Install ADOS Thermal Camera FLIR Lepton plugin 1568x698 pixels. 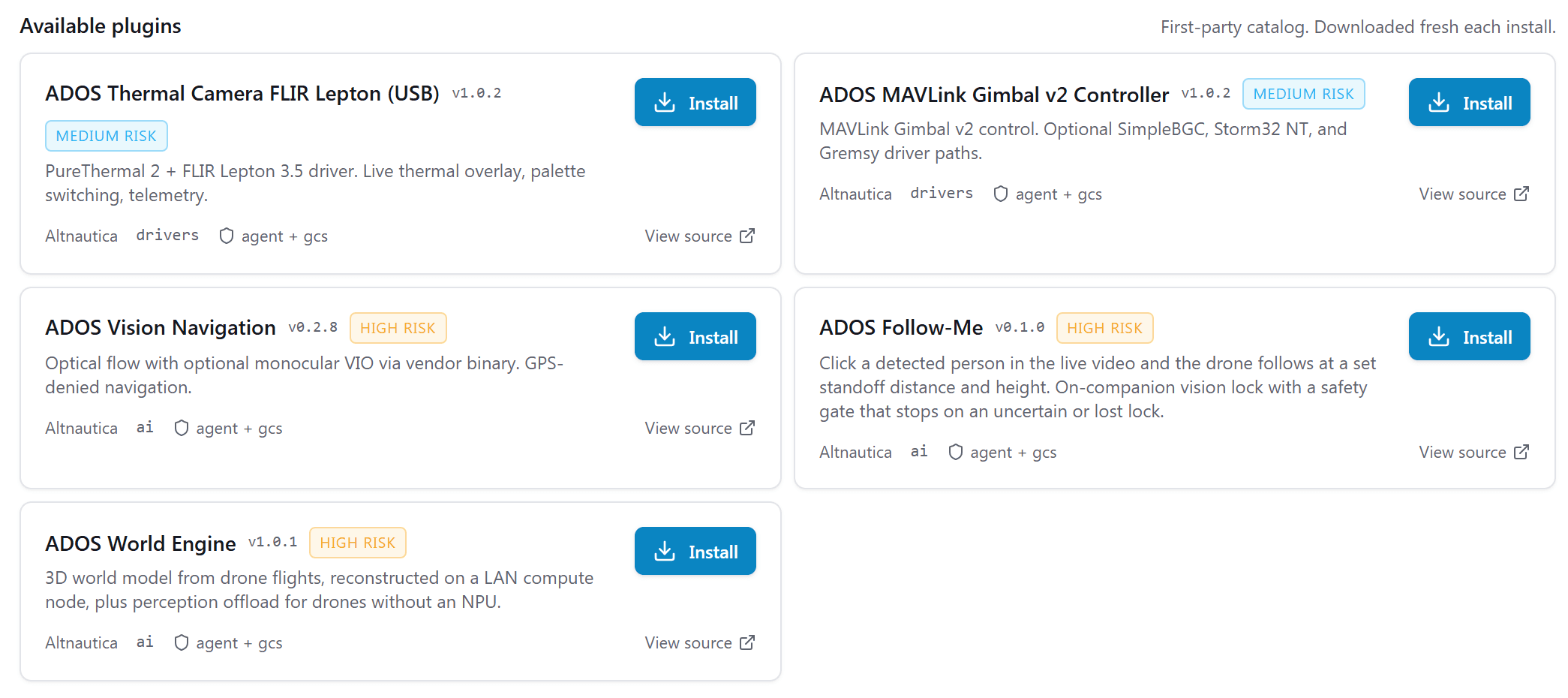pyautogui.click(x=695, y=102)
